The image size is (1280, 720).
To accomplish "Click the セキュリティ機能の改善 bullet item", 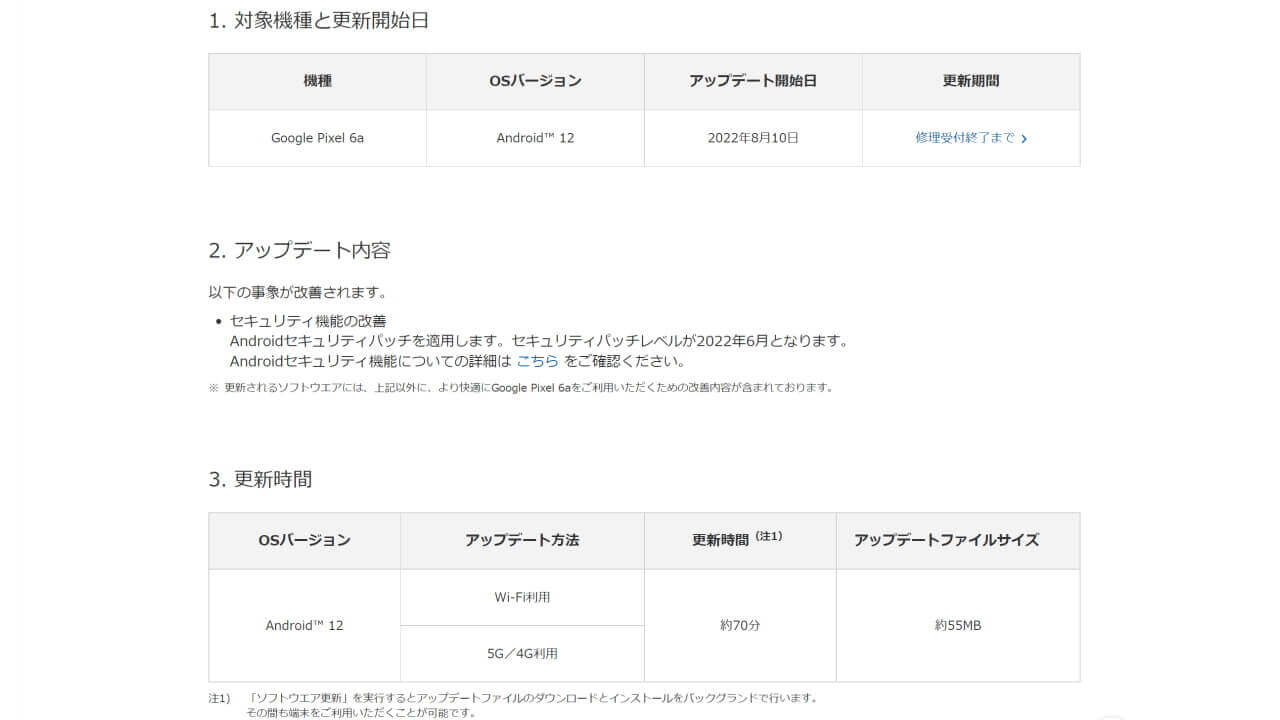I will coord(308,321).
